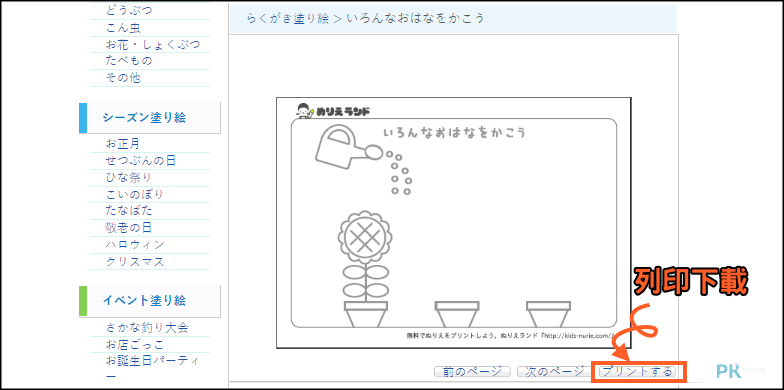
Task: Open the お花・しょくぶつ category link
Action: 153,44
